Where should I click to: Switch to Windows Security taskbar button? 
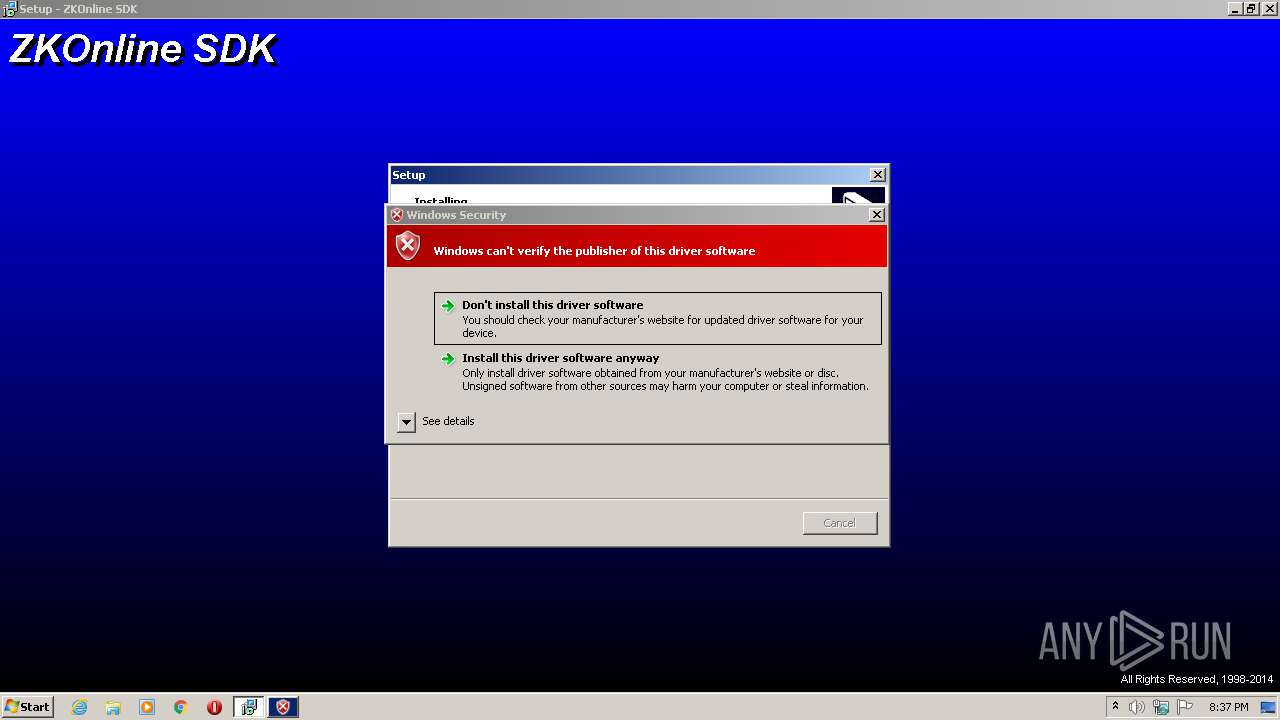[283, 707]
